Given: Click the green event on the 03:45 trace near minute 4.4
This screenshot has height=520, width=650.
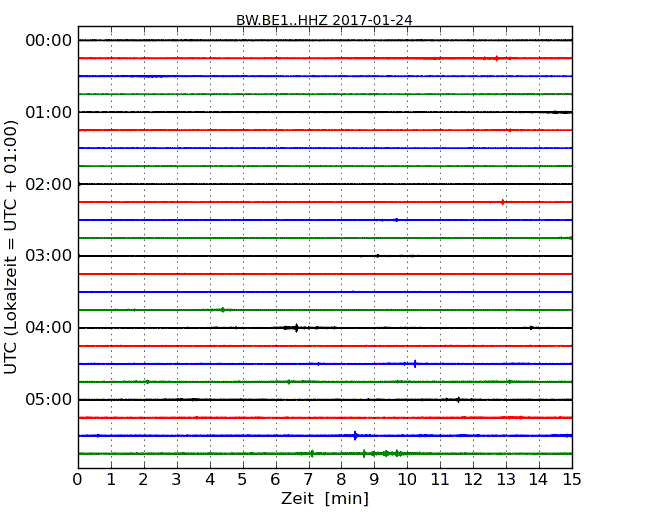Looking at the screenshot, I should pos(223,310).
